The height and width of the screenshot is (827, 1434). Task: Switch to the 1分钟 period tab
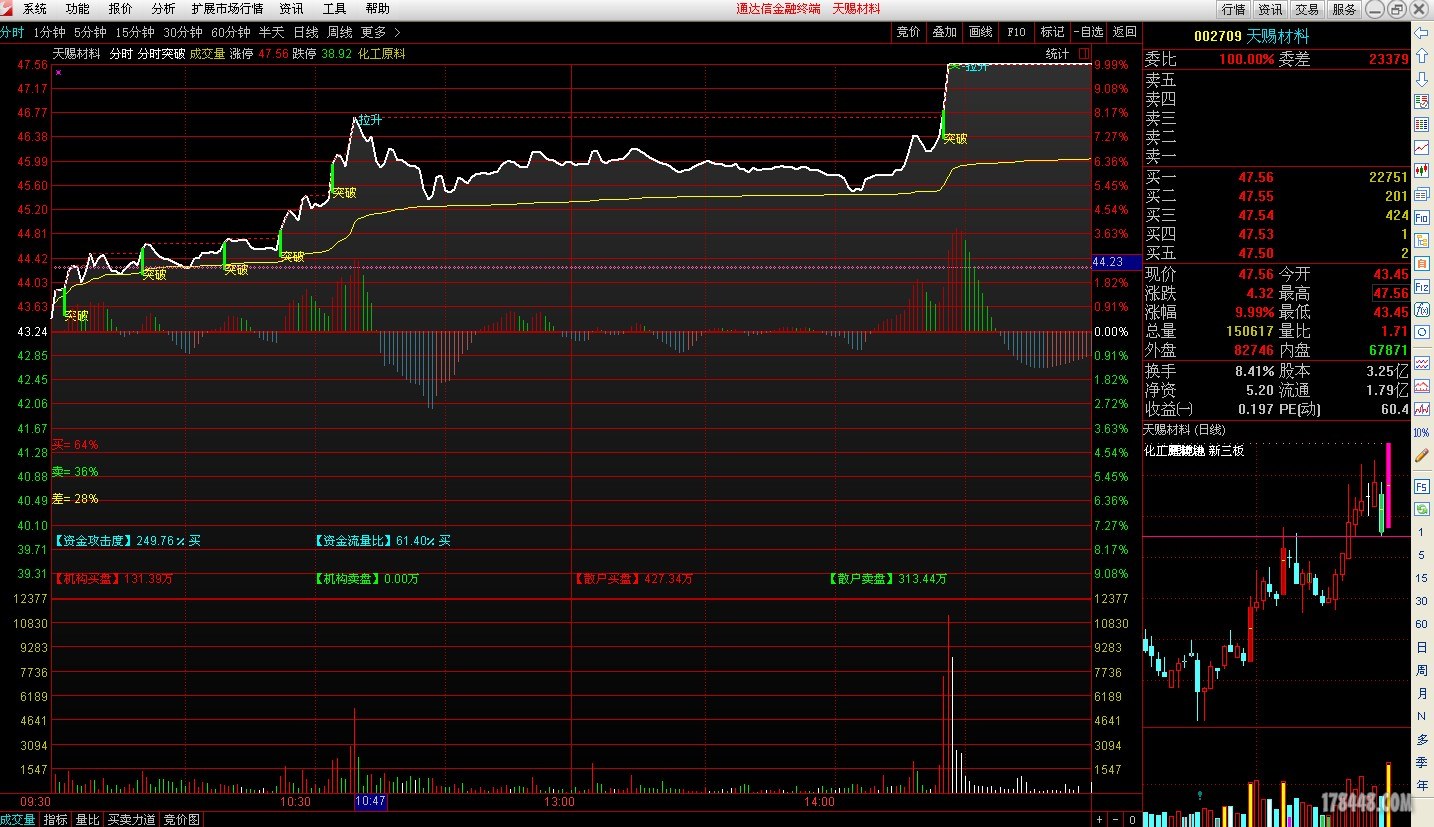click(49, 32)
